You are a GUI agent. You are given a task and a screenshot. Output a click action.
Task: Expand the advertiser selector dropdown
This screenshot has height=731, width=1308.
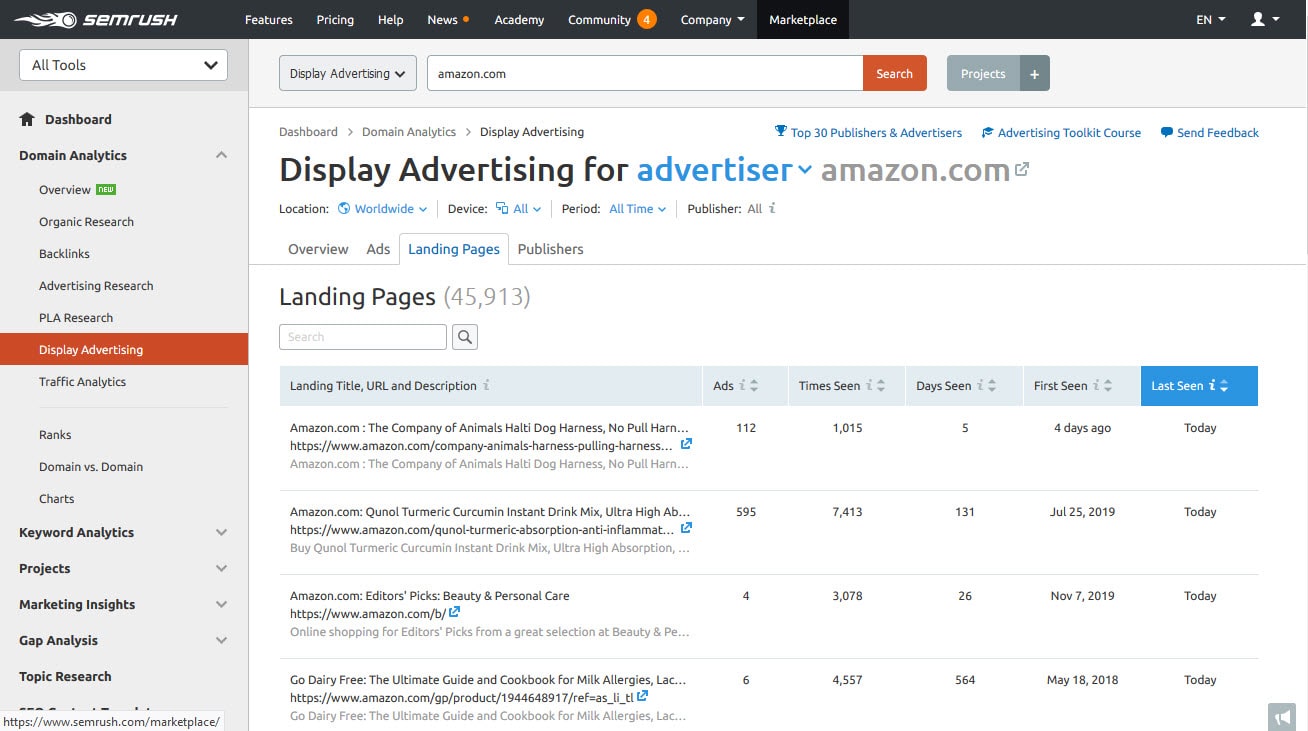pyautogui.click(x=806, y=170)
